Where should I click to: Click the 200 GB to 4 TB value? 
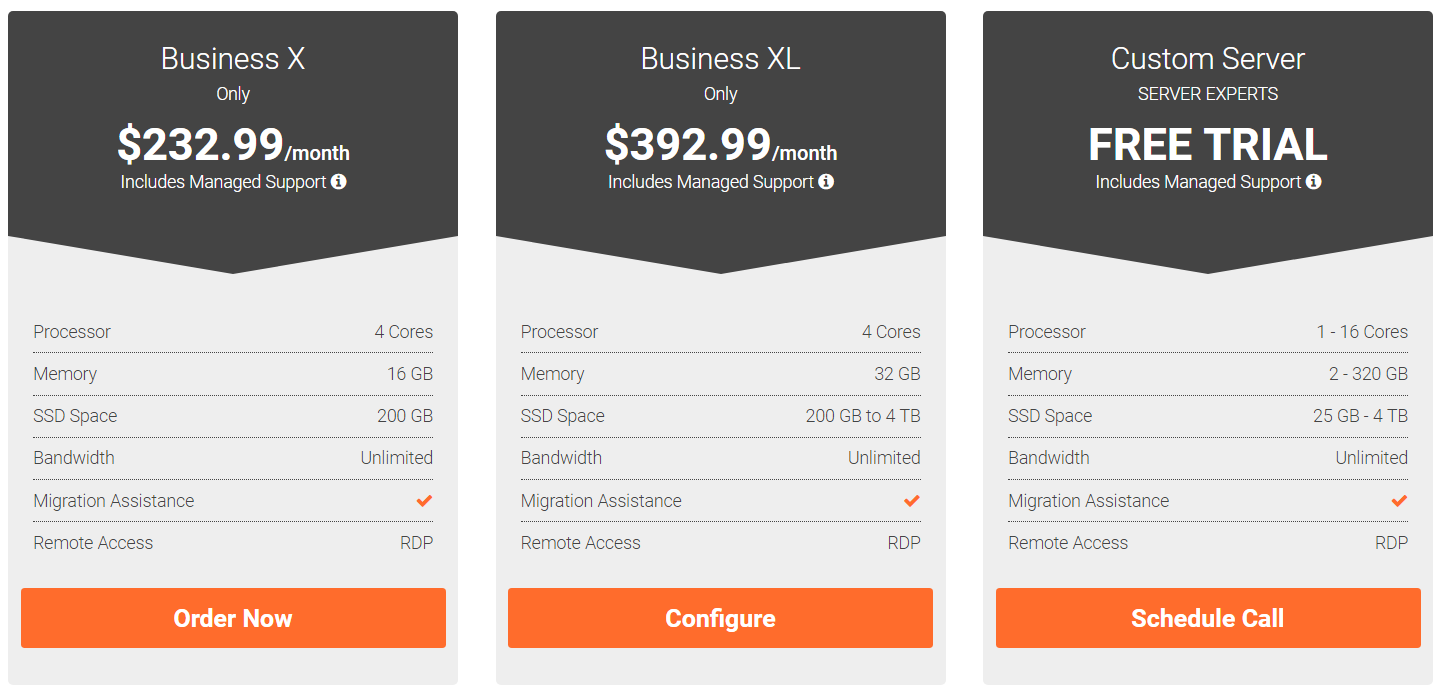point(863,416)
